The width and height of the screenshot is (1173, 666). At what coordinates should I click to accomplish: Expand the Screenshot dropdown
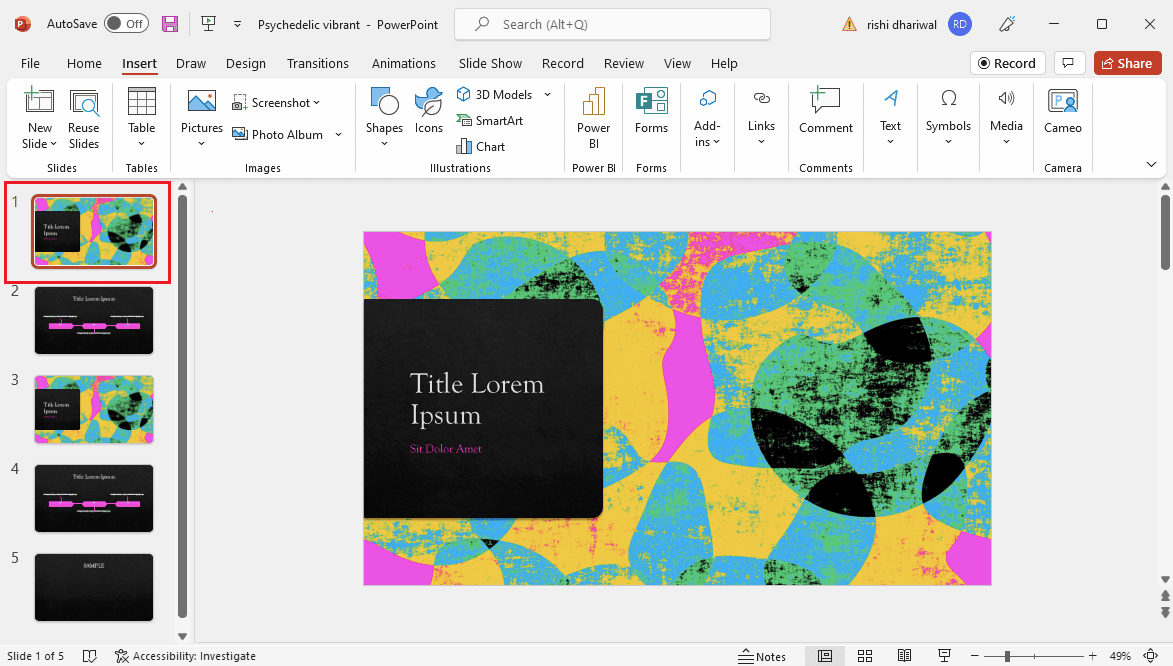coord(317,103)
